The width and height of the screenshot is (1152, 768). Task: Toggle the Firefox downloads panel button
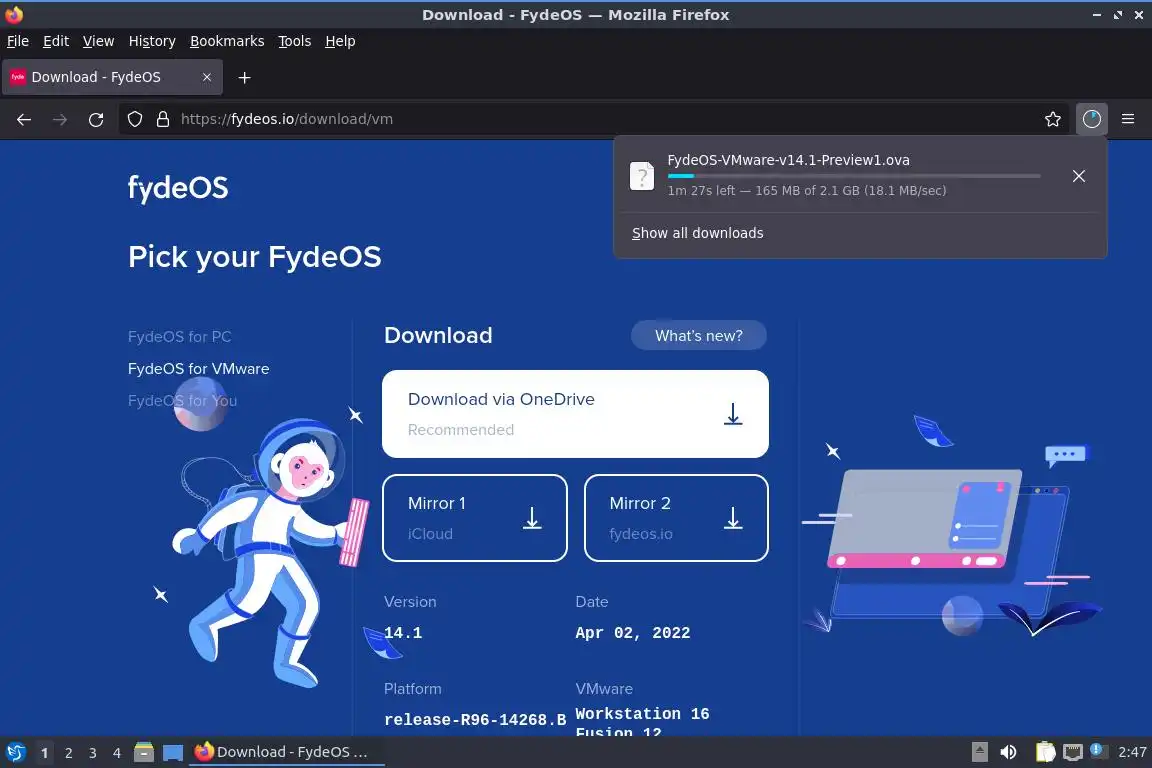(1092, 119)
